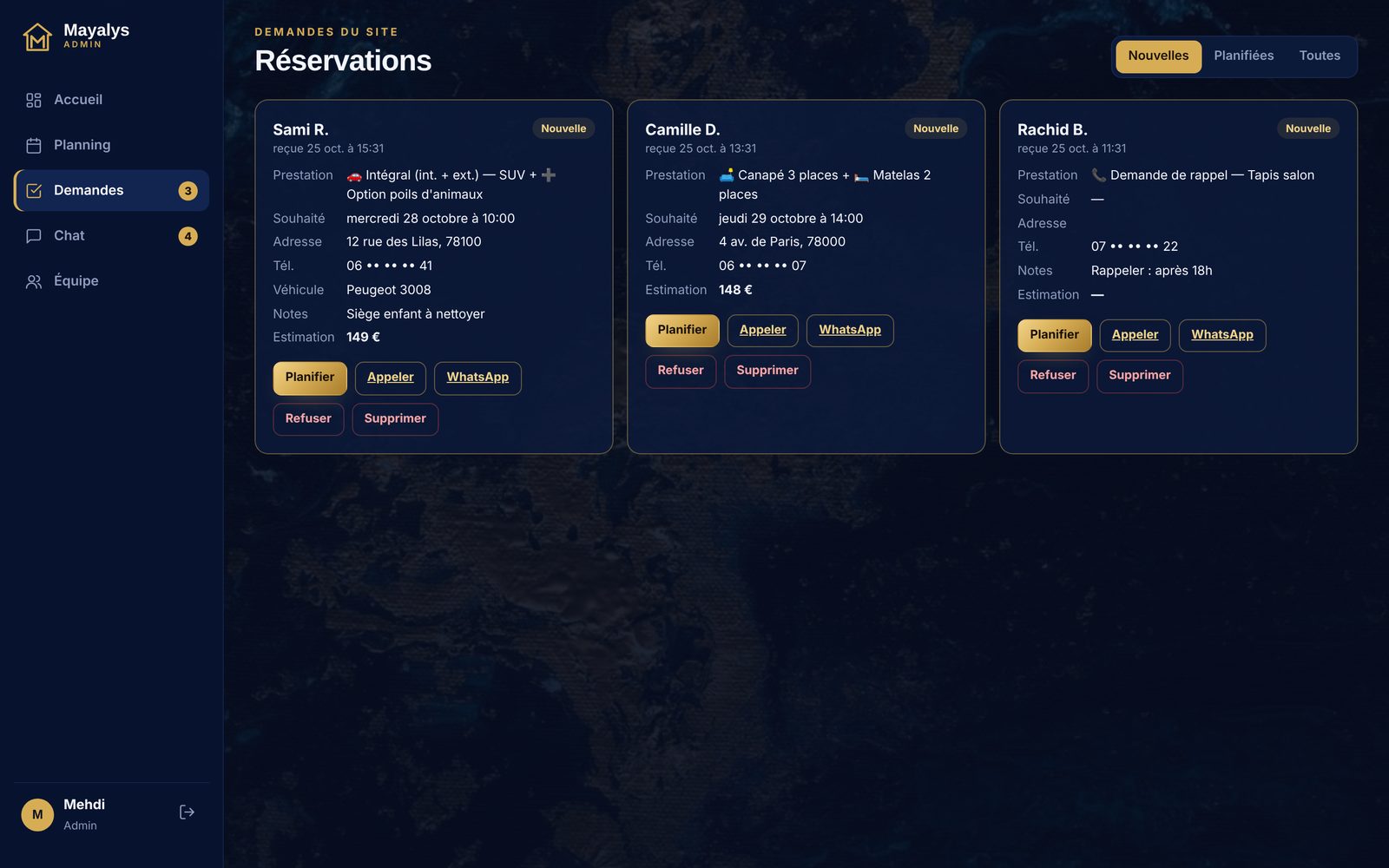Click the address 12 rue des Lilas, 78100
The image size is (1389, 868).
point(414,242)
